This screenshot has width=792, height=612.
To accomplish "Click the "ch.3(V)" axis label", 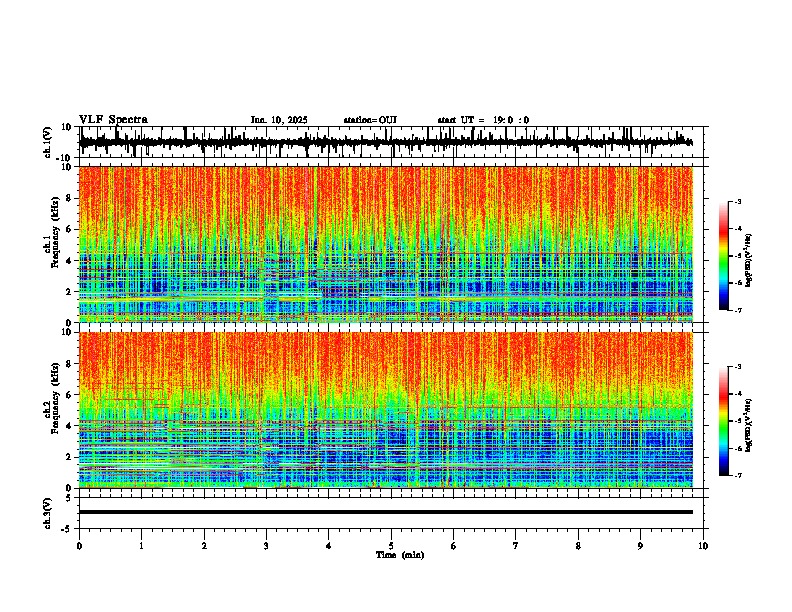I will click(x=48, y=513).
